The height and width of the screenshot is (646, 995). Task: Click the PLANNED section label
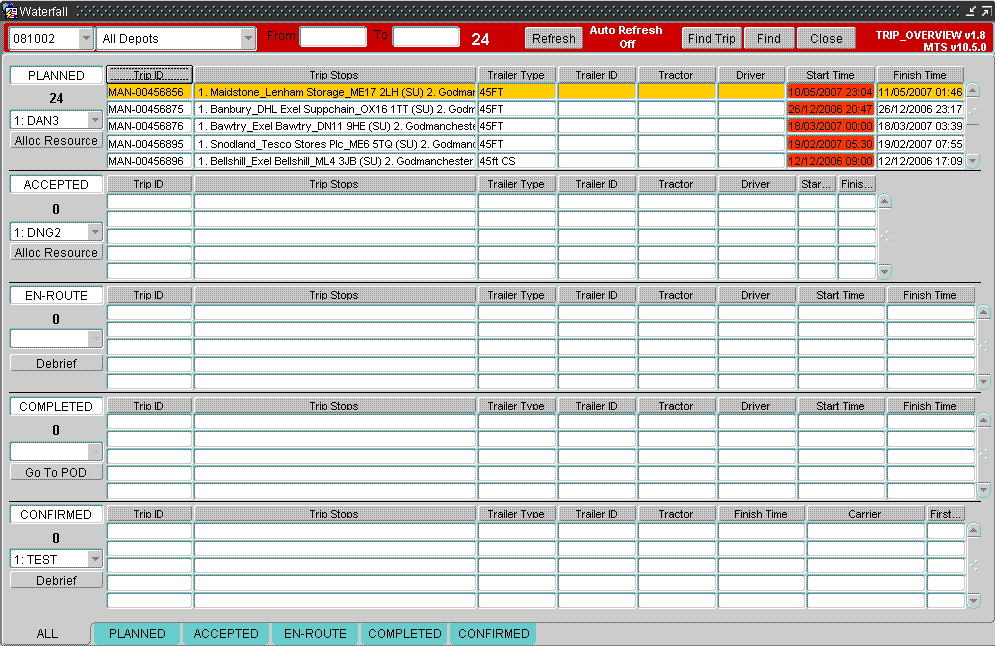coord(56,76)
